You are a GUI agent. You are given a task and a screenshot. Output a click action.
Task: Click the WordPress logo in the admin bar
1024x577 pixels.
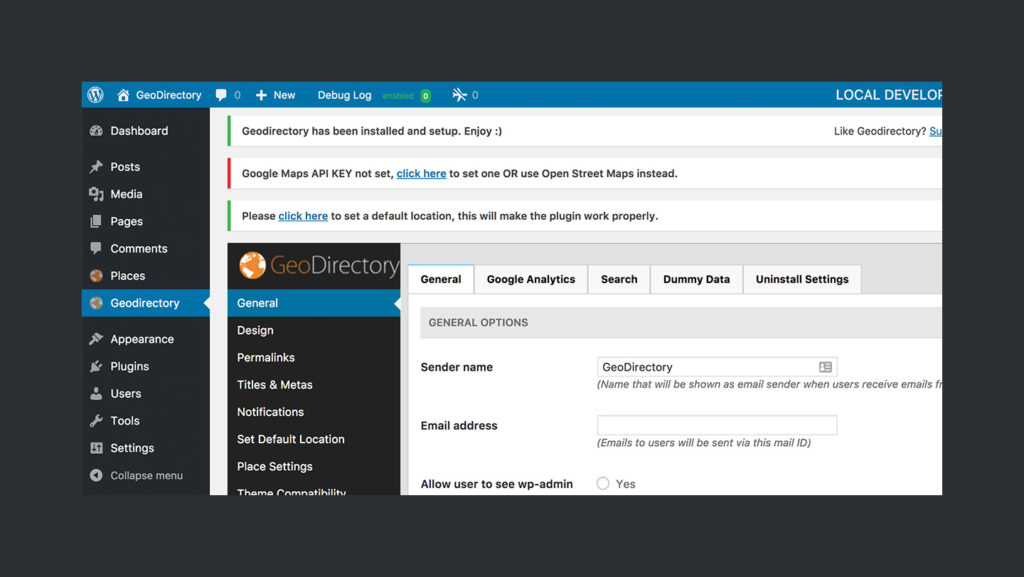[94, 94]
